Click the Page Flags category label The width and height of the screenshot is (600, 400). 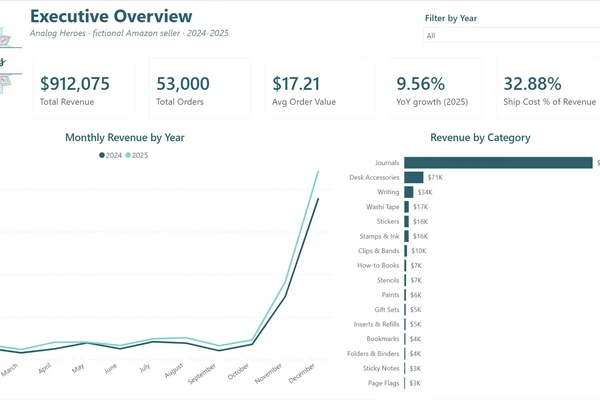(x=383, y=383)
